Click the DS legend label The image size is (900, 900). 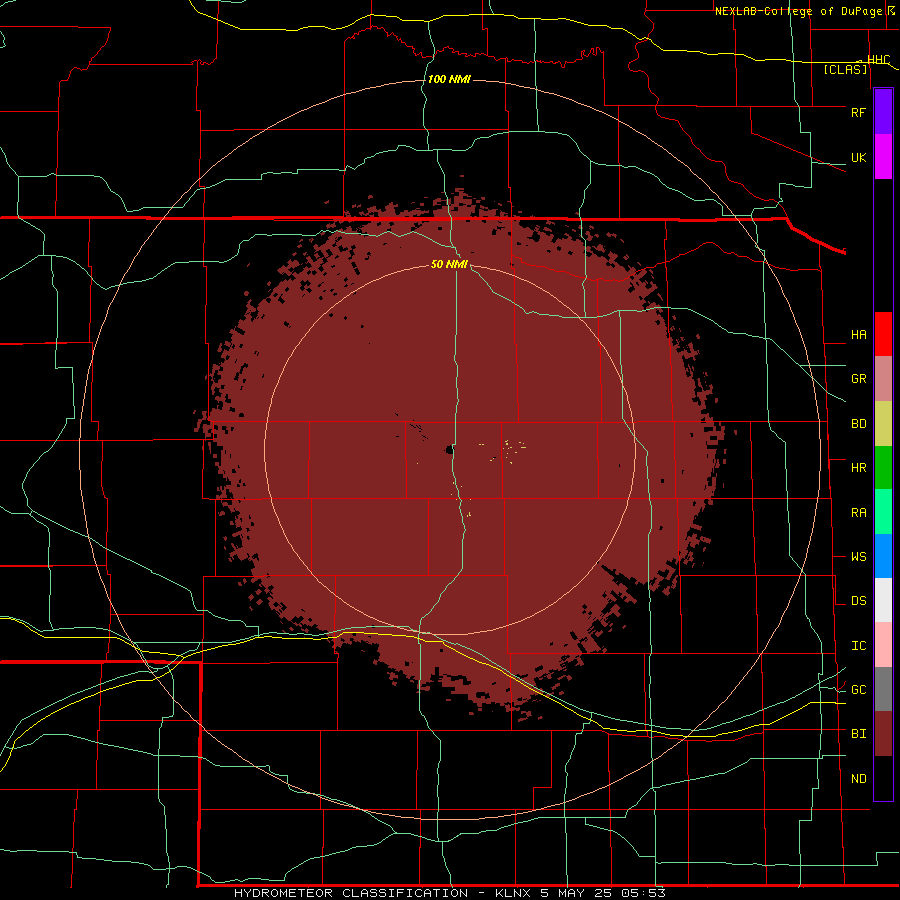click(x=858, y=601)
